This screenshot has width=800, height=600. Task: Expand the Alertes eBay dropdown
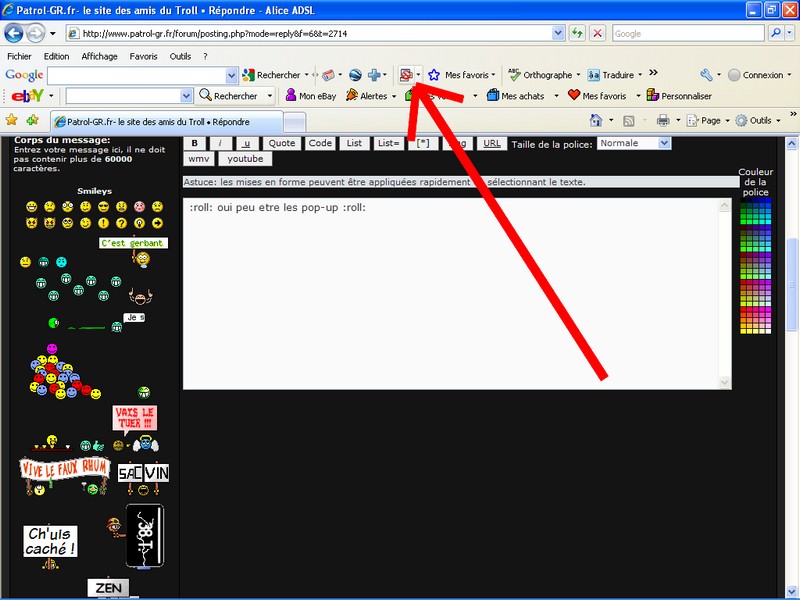[394, 96]
